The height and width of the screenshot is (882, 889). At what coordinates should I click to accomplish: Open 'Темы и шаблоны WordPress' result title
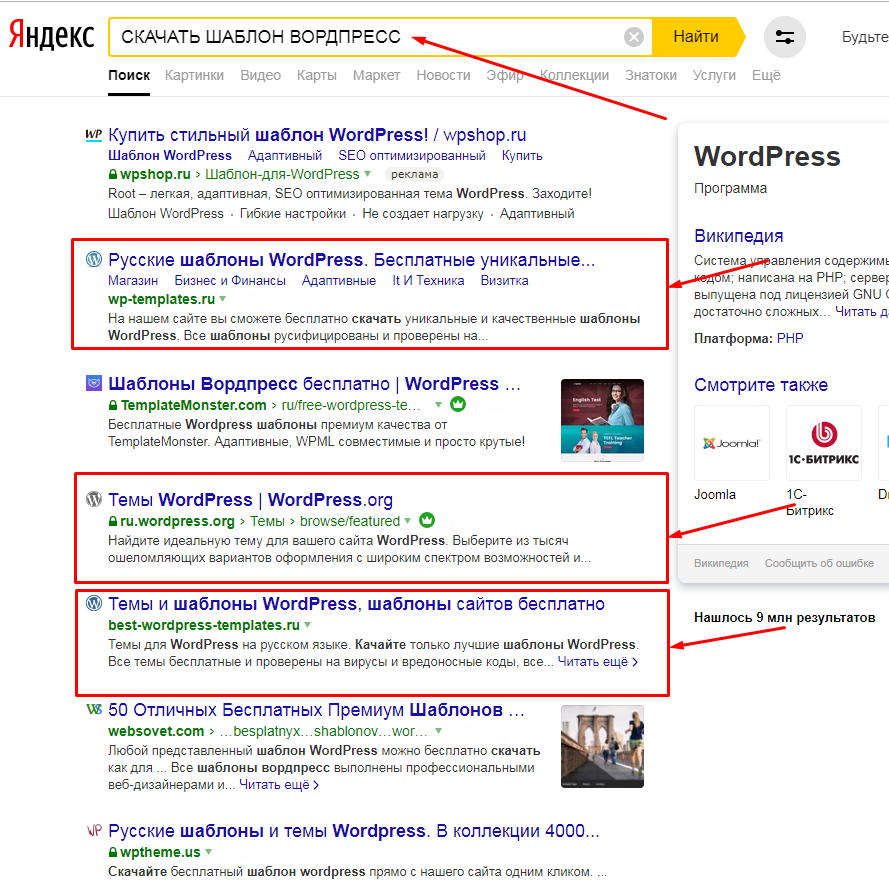356,604
